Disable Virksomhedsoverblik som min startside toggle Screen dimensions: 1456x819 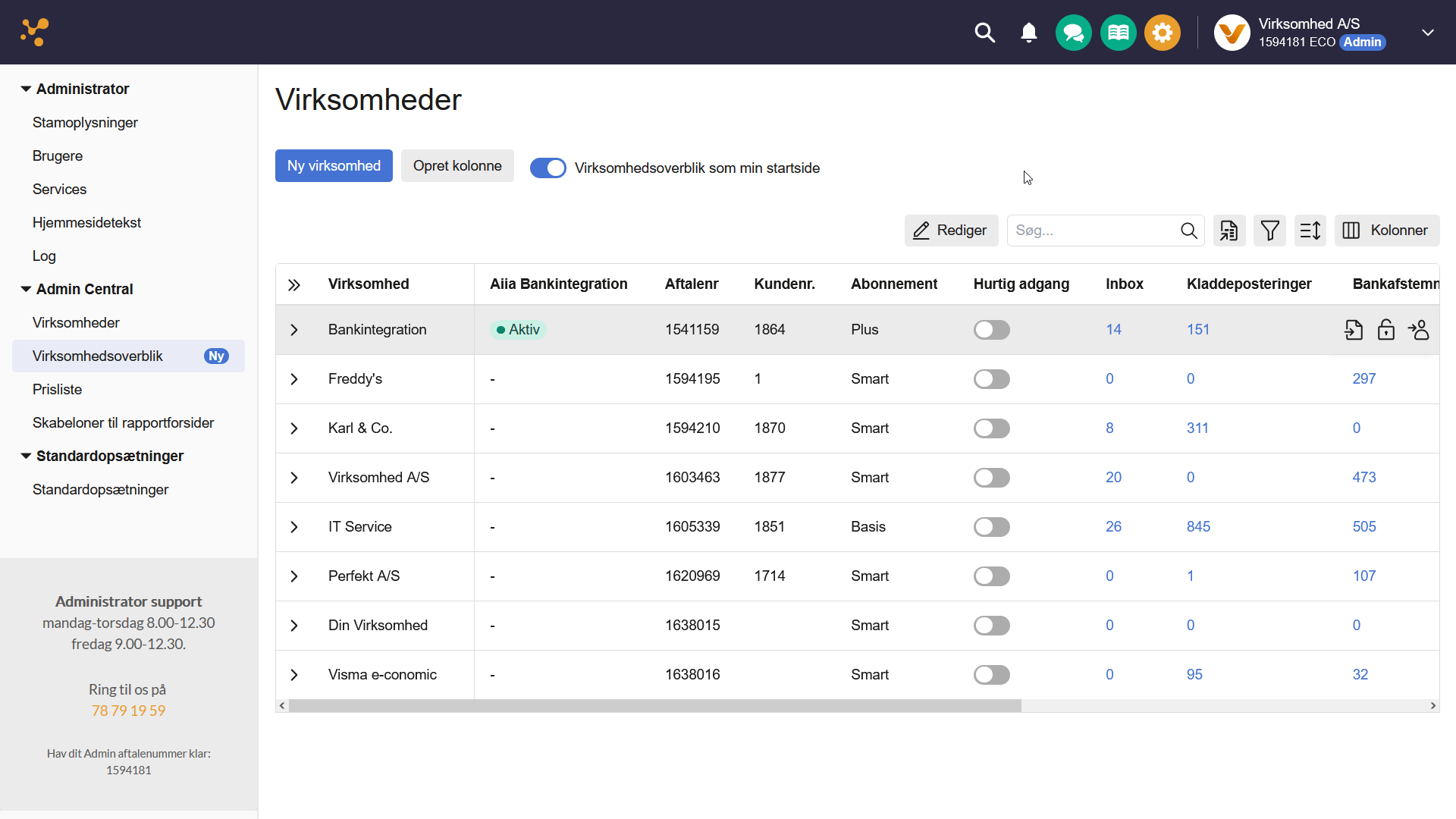point(548,168)
